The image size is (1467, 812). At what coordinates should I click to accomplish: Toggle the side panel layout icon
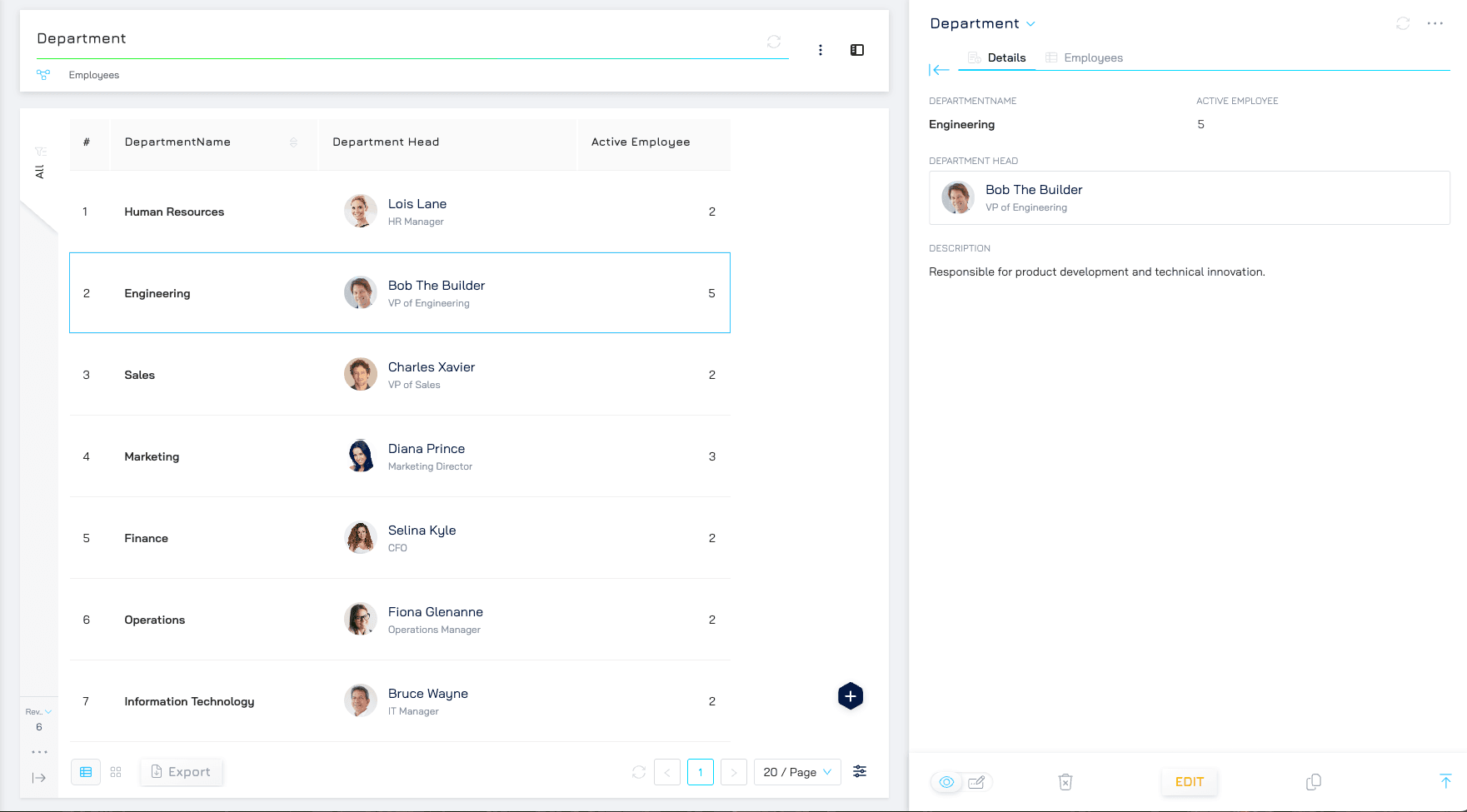tap(857, 50)
